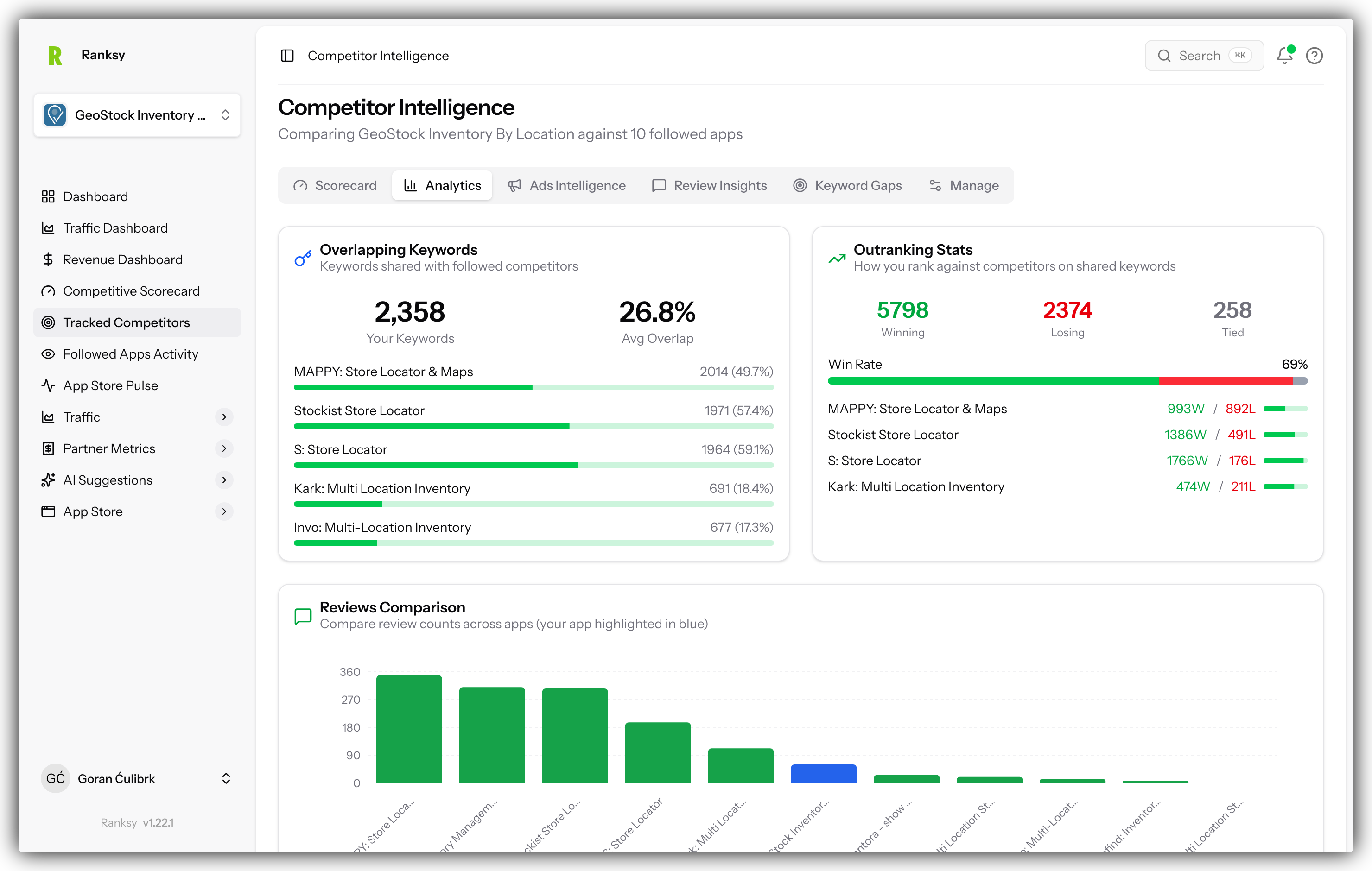Click the Partner Metrics receipt icon
1372x871 pixels.
coord(48,448)
